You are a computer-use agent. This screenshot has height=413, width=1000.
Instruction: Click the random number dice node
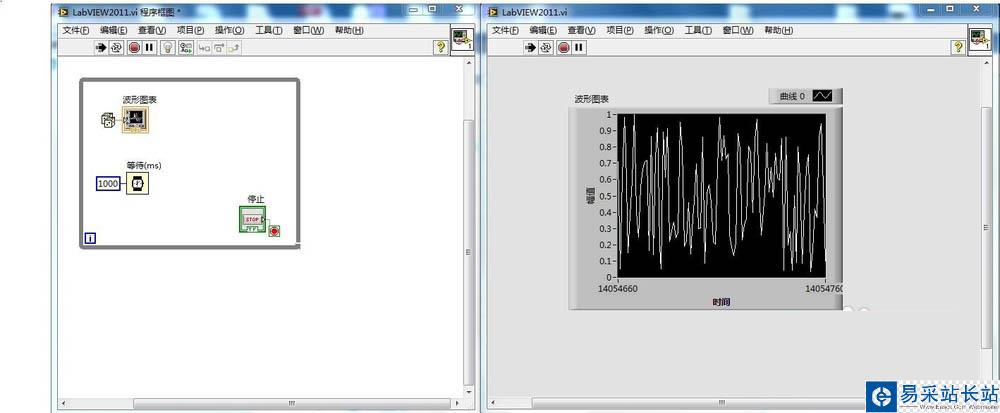click(109, 121)
